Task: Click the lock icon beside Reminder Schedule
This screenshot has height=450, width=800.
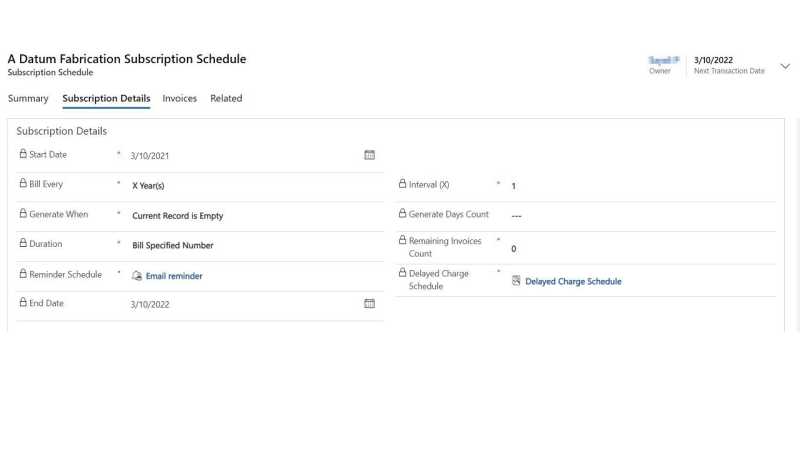Action: 23,274
